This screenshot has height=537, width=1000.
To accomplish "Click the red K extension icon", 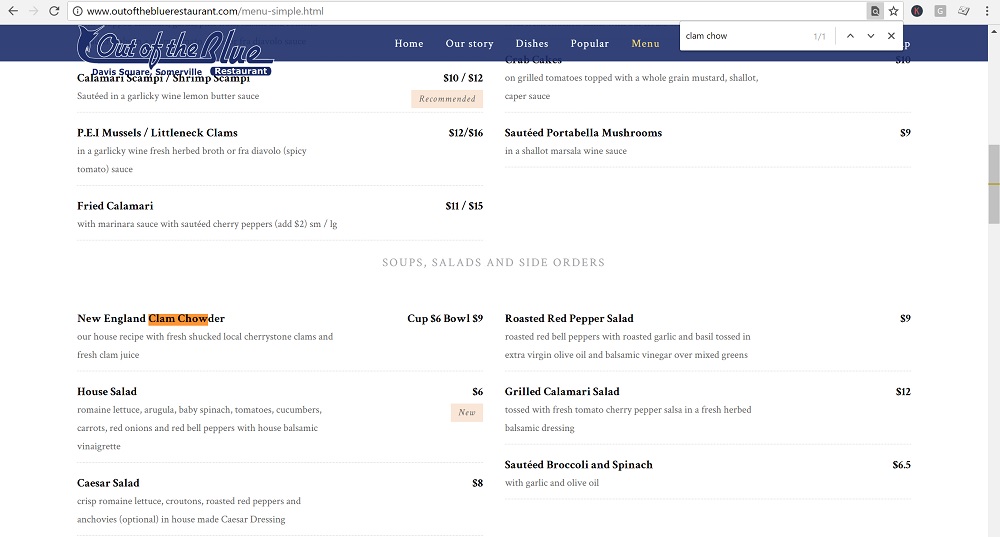I will coord(916,11).
